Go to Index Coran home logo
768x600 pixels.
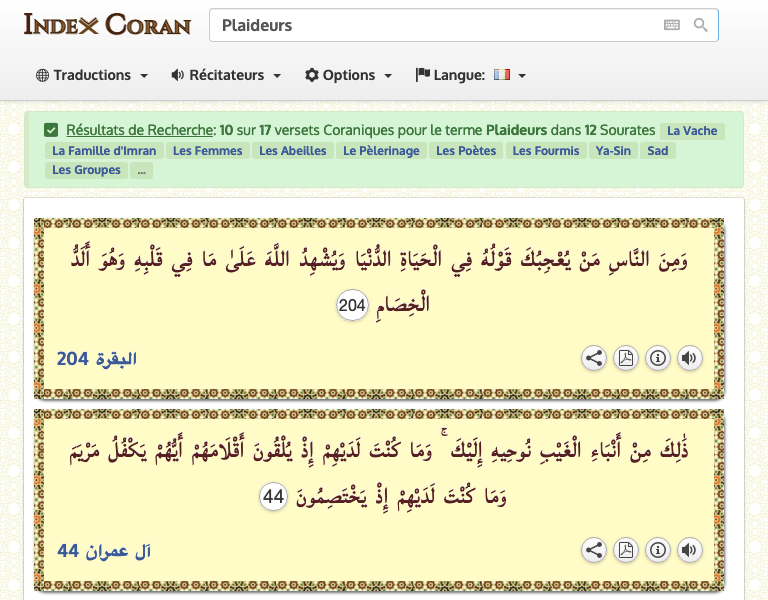pos(107,24)
